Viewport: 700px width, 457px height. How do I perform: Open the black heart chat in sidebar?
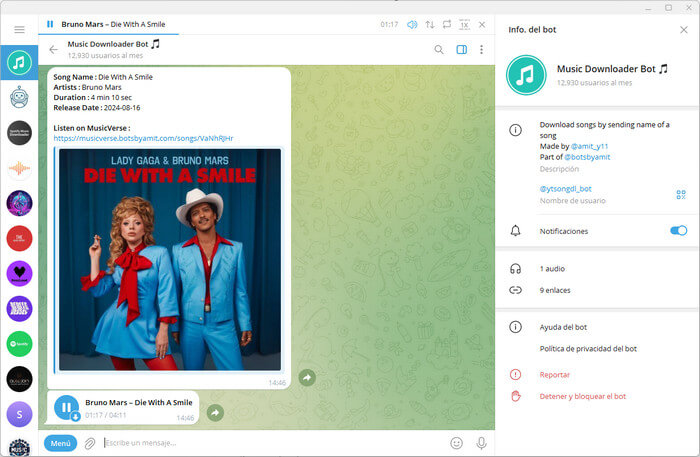[19, 273]
